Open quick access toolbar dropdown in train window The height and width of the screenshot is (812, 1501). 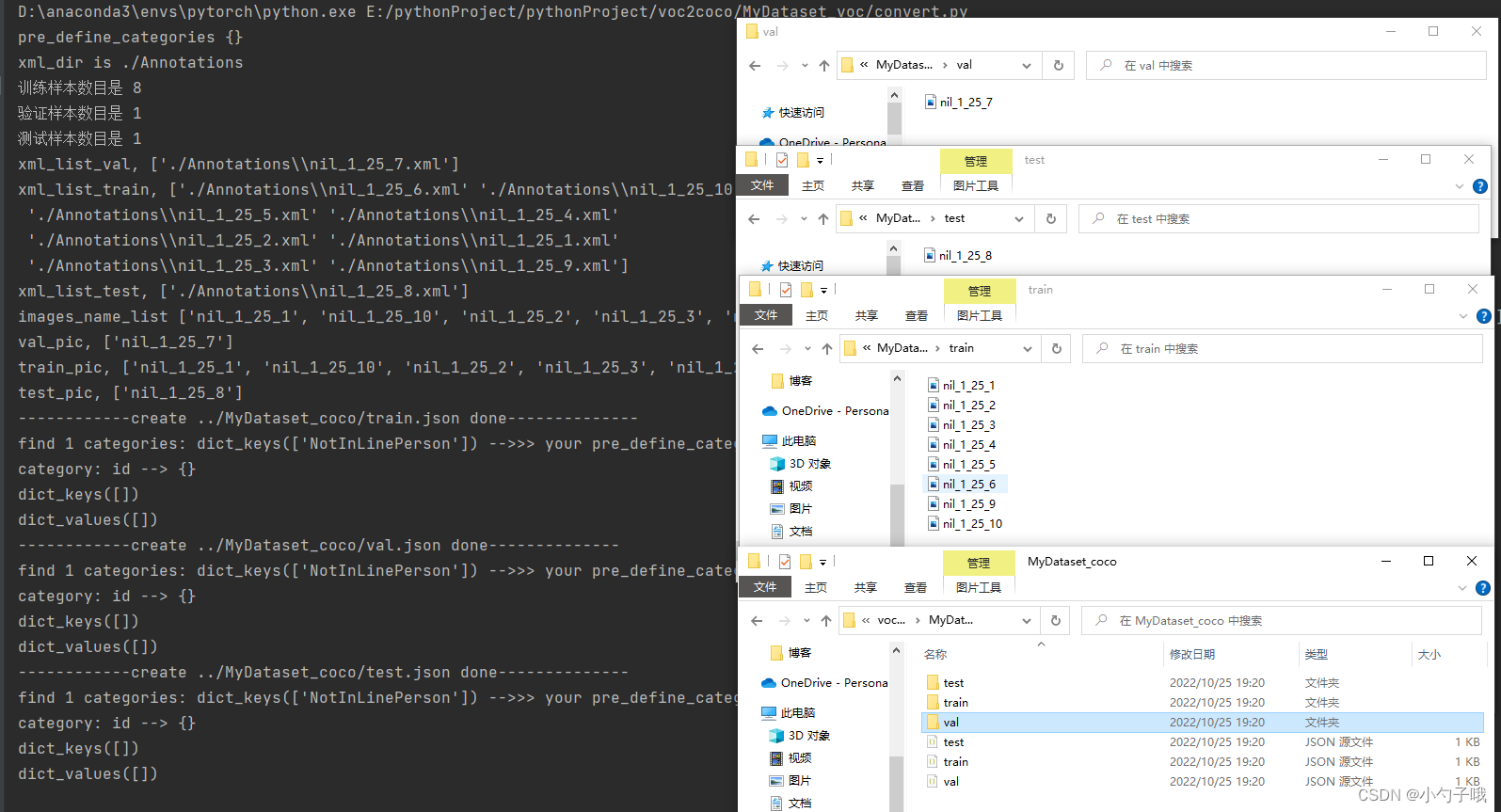point(823,291)
